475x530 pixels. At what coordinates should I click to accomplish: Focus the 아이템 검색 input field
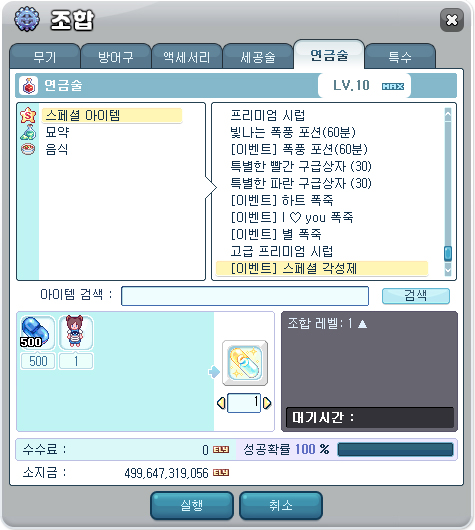[245, 296]
